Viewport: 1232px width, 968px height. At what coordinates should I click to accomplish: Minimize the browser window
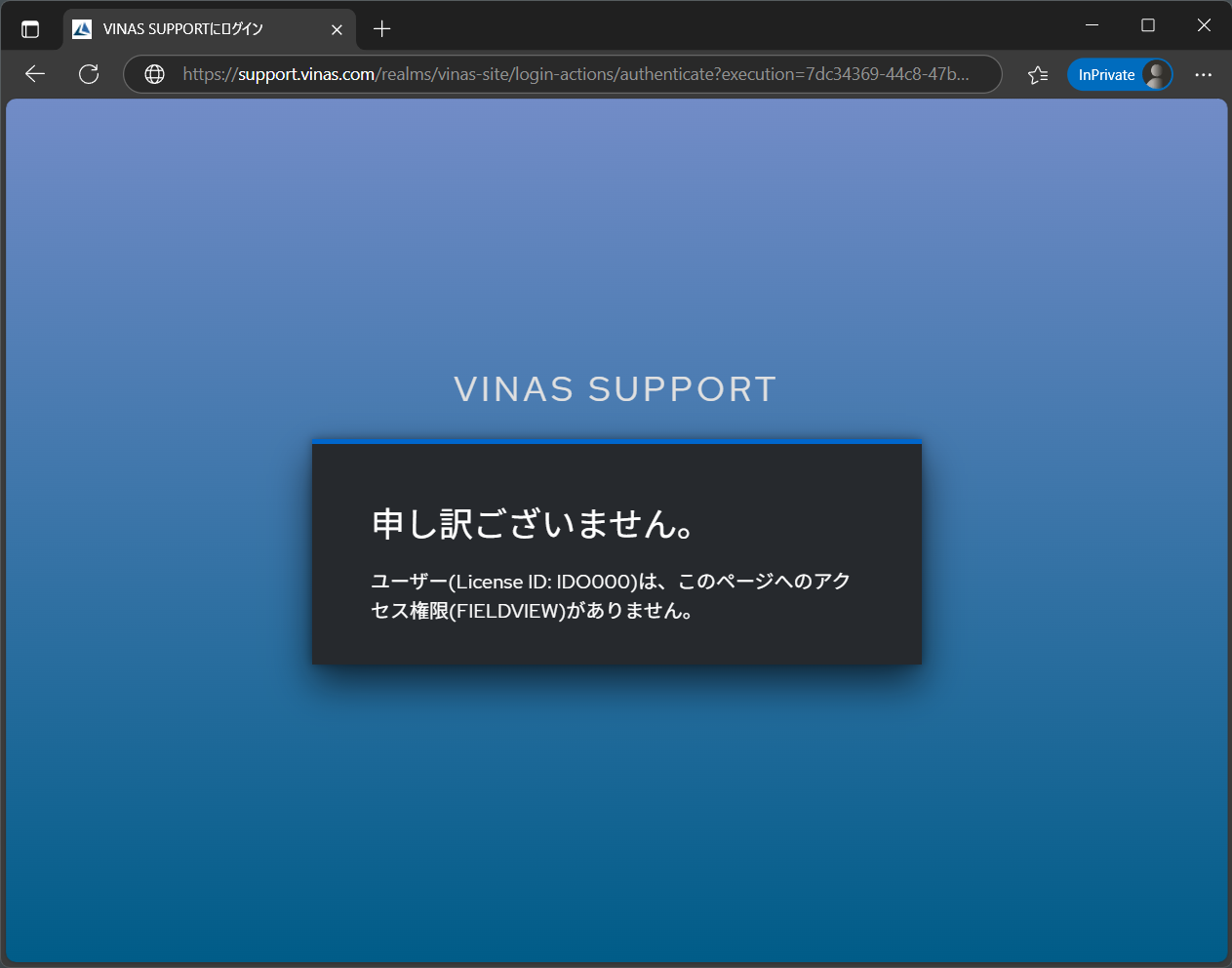[x=1093, y=25]
